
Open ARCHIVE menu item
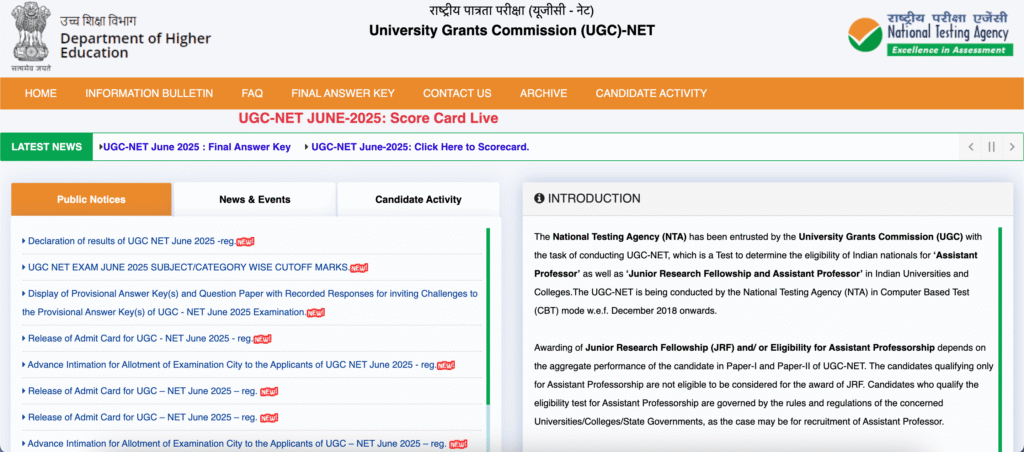[x=543, y=93]
